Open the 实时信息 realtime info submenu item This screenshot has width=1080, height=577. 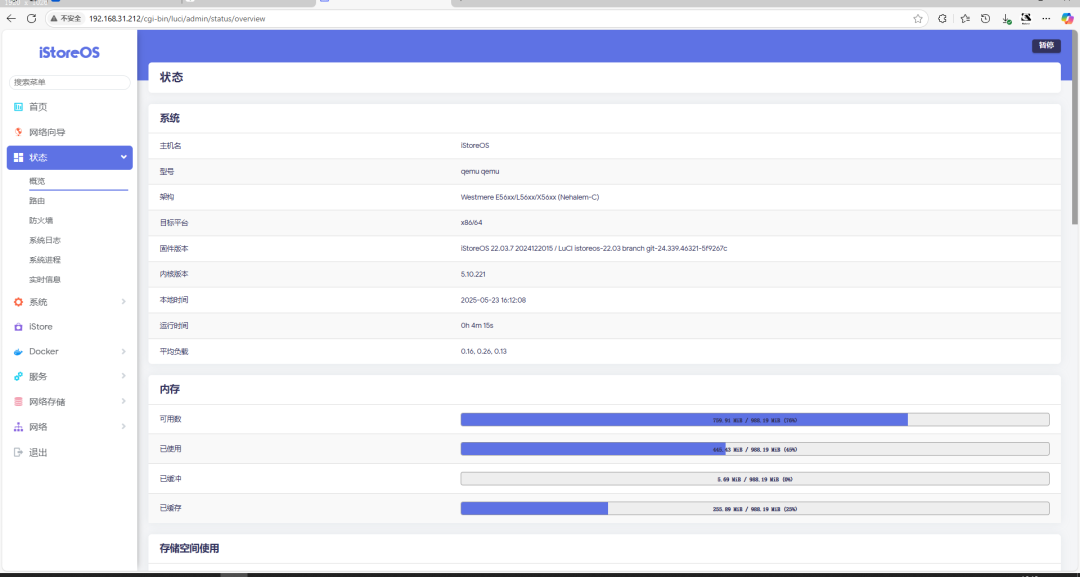(x=45, y=280)
